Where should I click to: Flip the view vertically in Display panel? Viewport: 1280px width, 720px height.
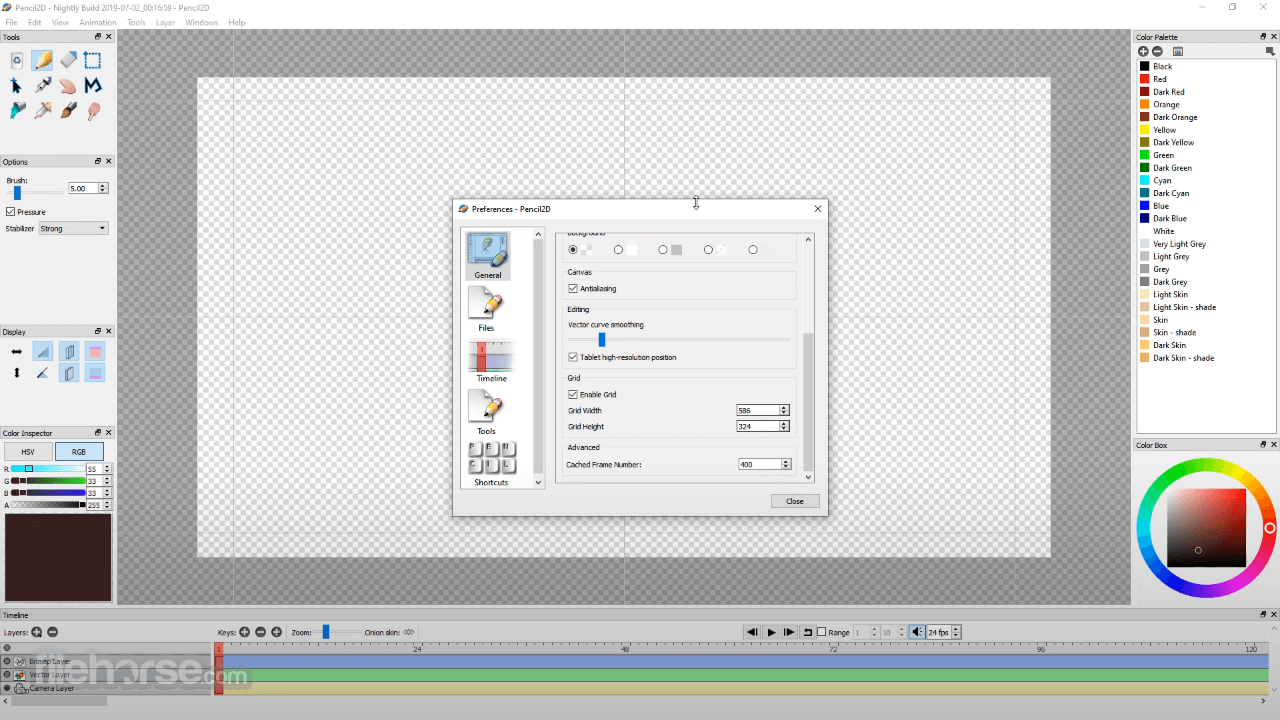coord(17,373)
